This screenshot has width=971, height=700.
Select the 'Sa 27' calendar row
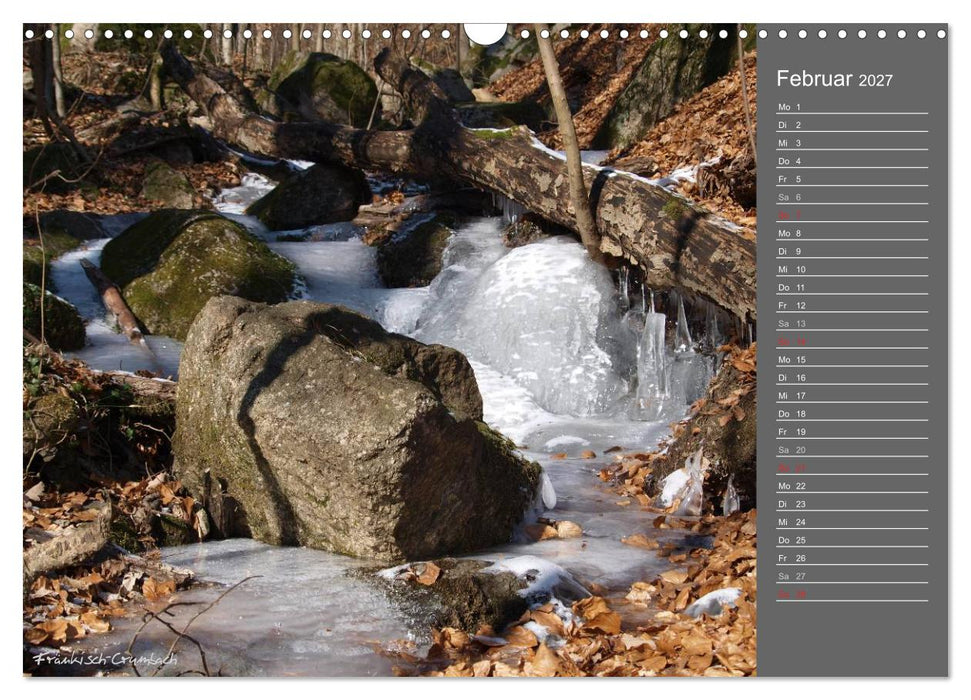coord(852,575)
